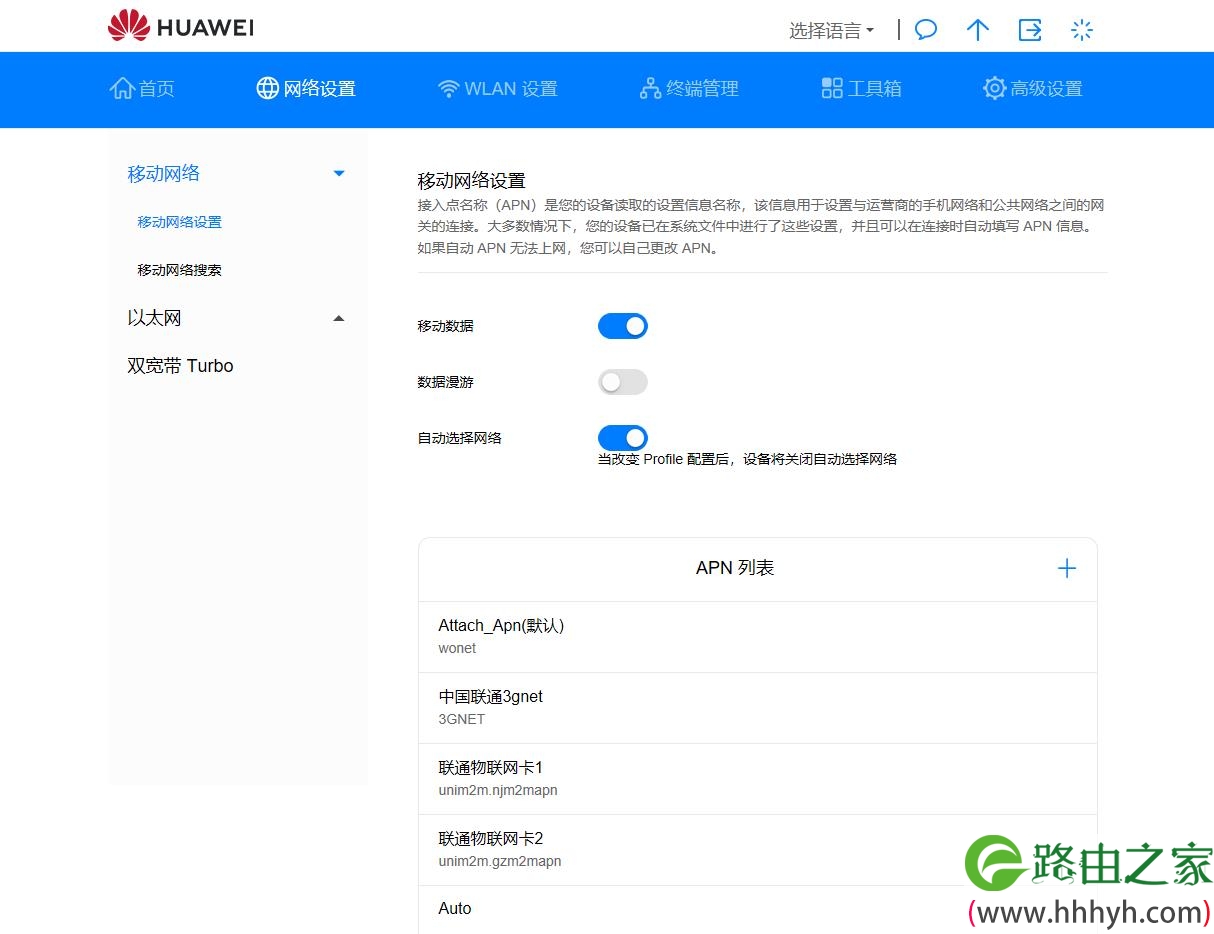Collapse the 移动网络 sidebar section arrow
Viewport: 1214px width, 934px height.
339,174
